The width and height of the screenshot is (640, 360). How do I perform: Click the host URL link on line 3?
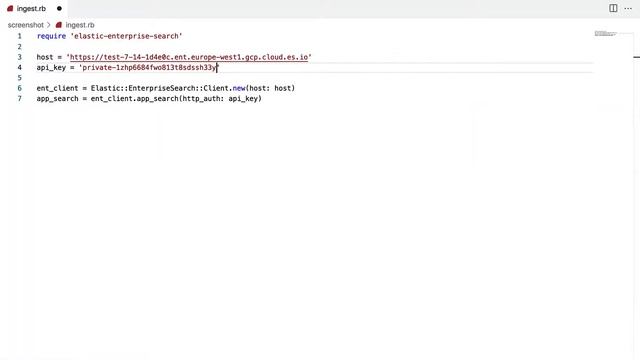point(189,57)
